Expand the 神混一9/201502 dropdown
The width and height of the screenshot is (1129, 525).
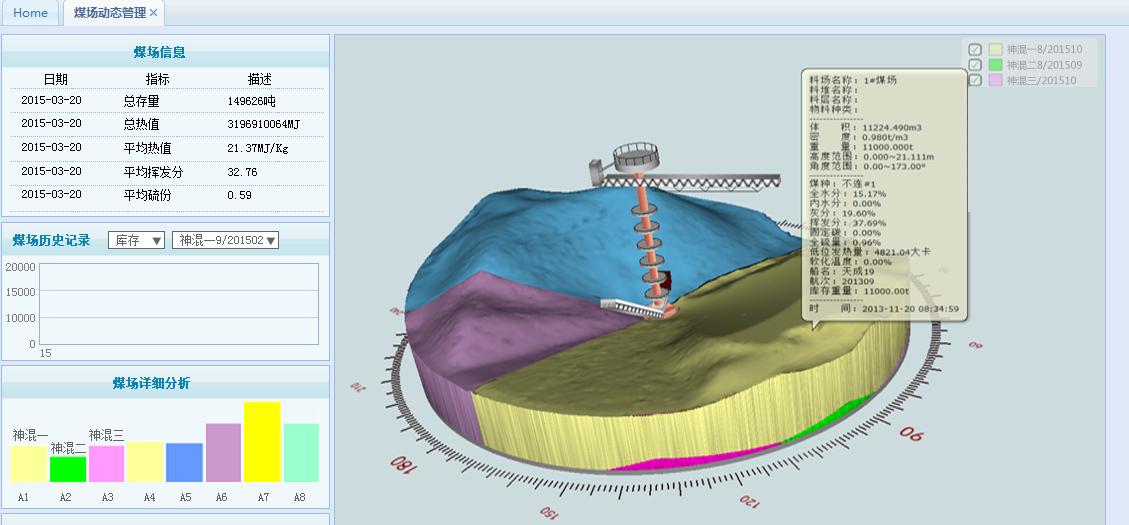click(225, 240)
